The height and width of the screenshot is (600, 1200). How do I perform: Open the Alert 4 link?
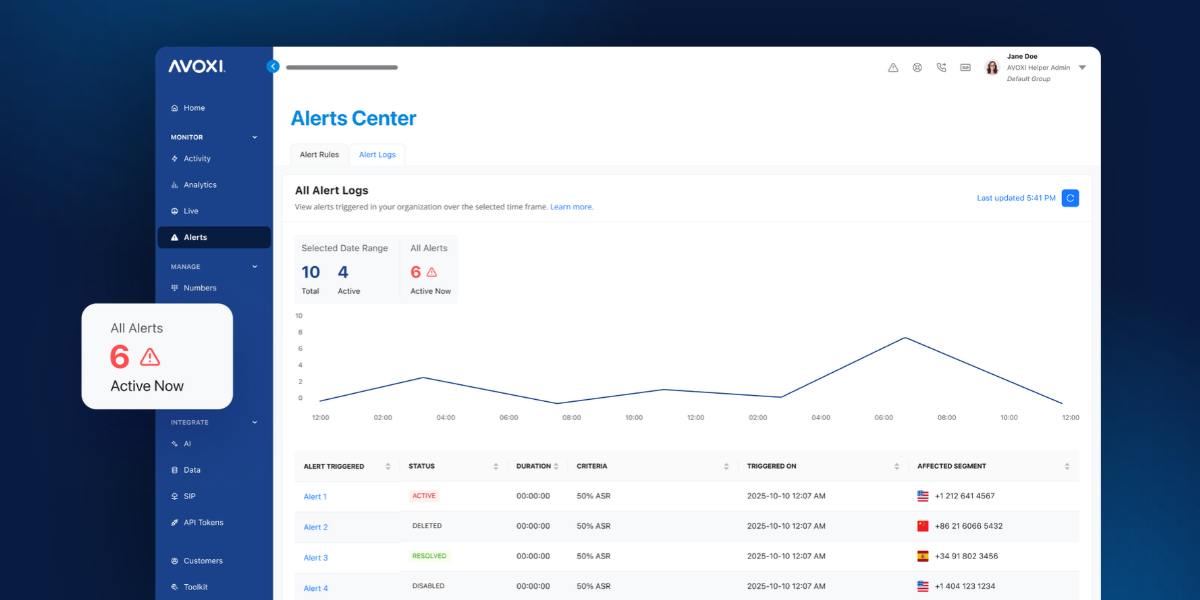(x=315, y=588)
